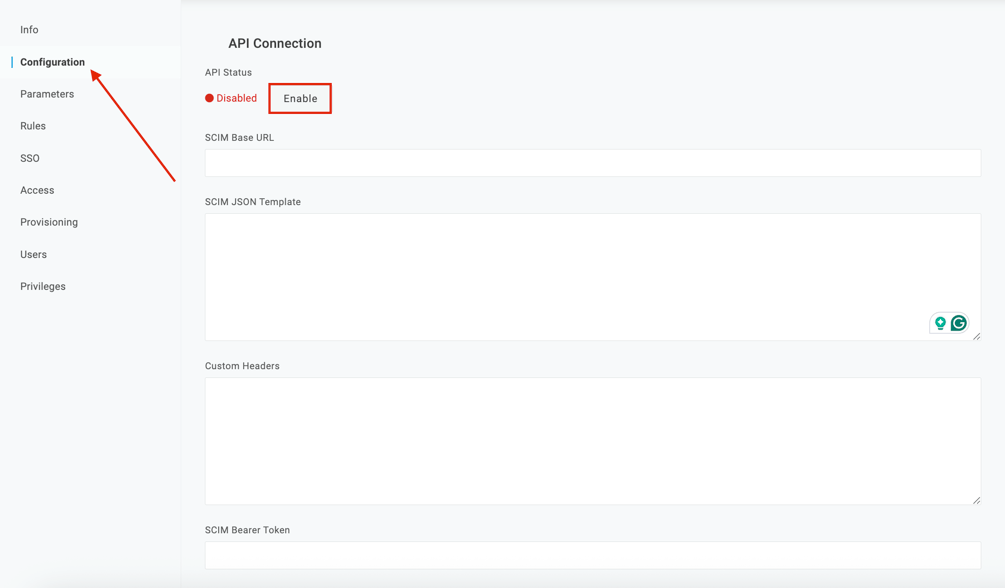
Task: Switch to the Configuration section
Action: pos(52,61)
